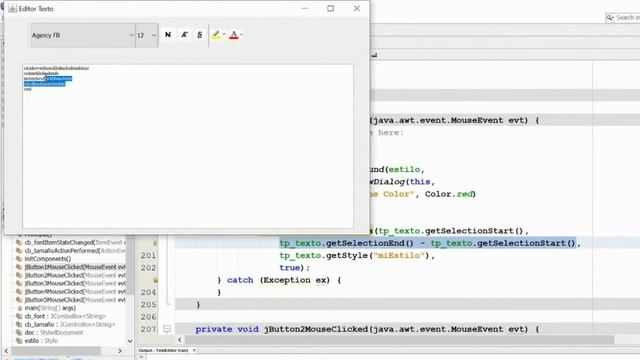Minimize the Editor Texto window
This screenshot has width=640, height=360.
(x=304, y=8)
